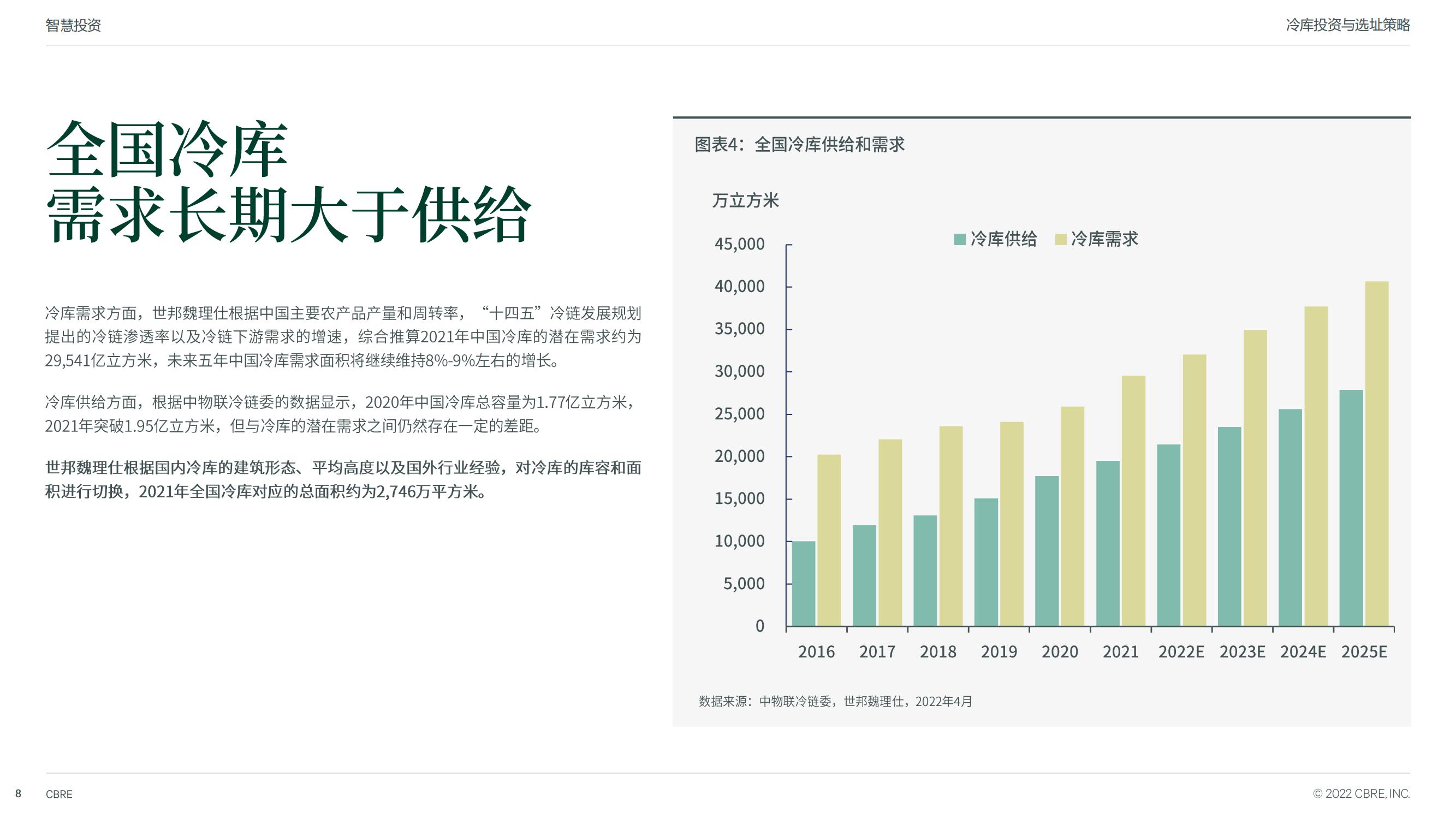Select the 2022E yellow demand bar
This screenshot has height=819, width=1456.
pos(1194,490)
